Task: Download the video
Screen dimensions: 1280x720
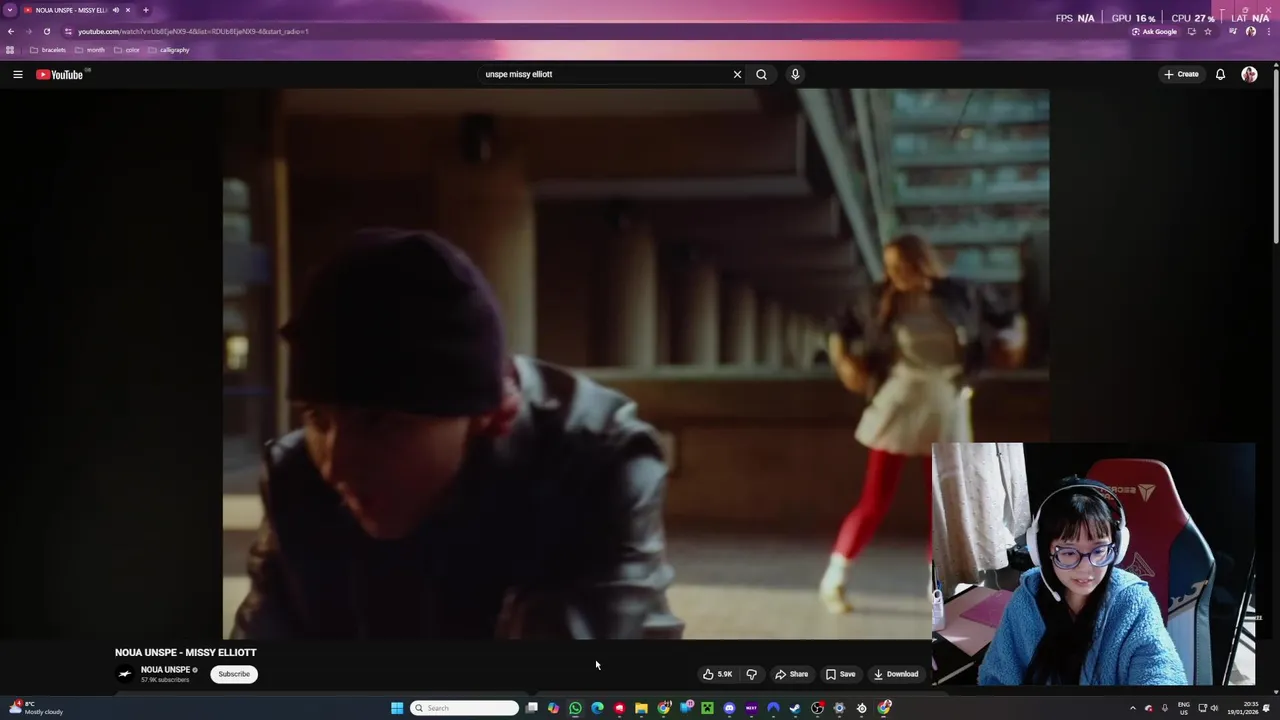Action: 895,674
